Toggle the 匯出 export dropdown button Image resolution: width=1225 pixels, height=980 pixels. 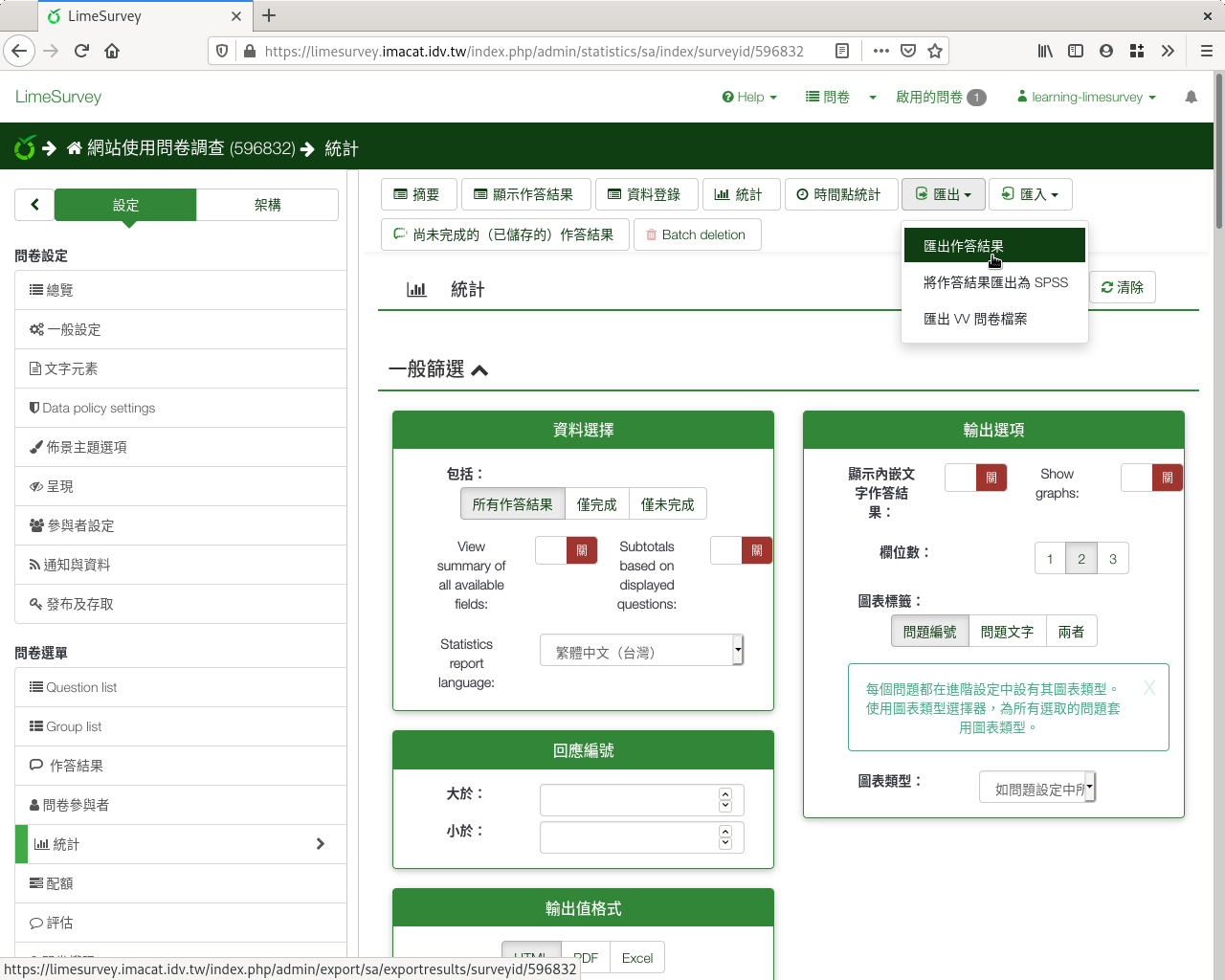(x=944, y=194)
